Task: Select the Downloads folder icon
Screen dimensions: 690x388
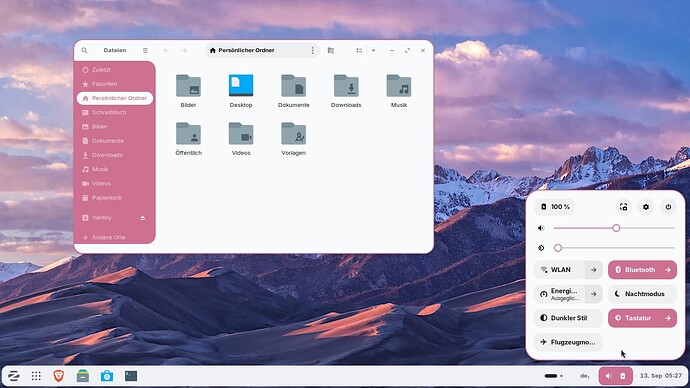Action: tap(346, 86)
